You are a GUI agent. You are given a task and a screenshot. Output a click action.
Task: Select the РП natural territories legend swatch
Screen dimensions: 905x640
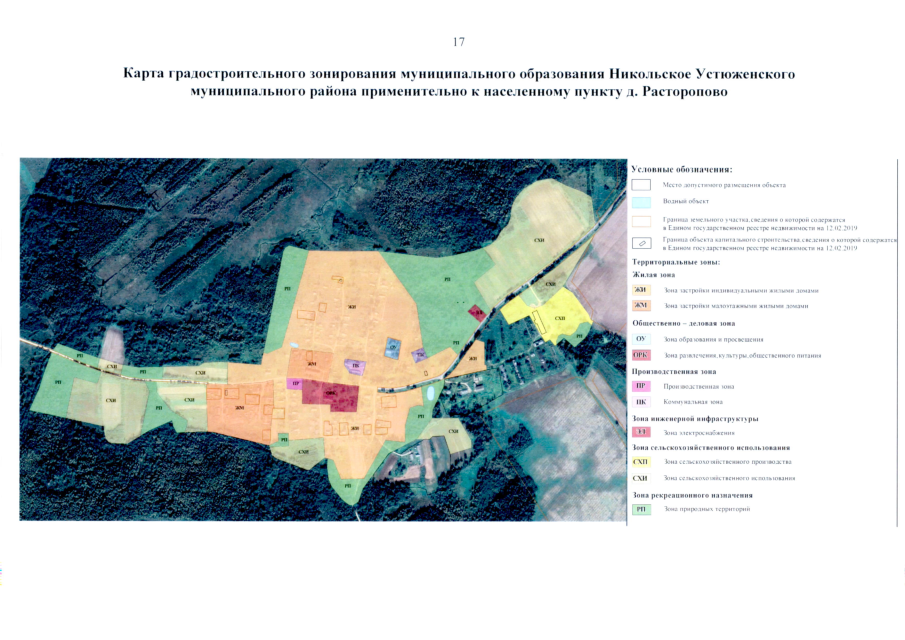[x=641, y=509]
